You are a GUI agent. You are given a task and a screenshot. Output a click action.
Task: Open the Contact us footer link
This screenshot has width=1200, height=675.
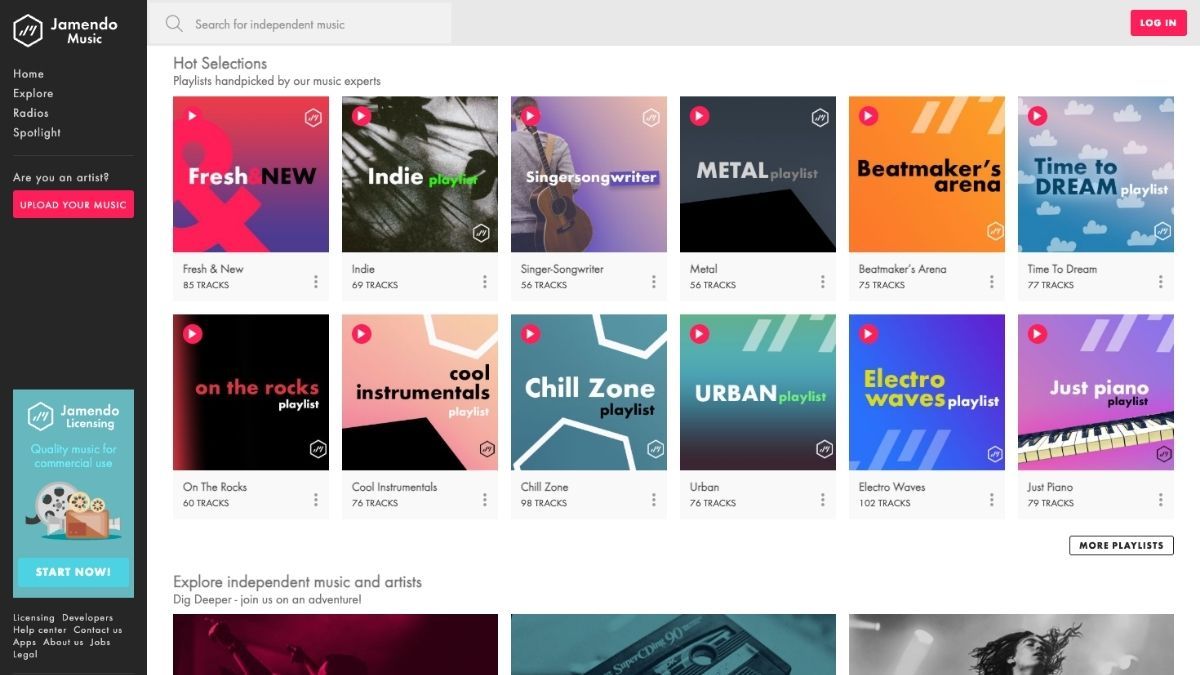tap(98, 630)
